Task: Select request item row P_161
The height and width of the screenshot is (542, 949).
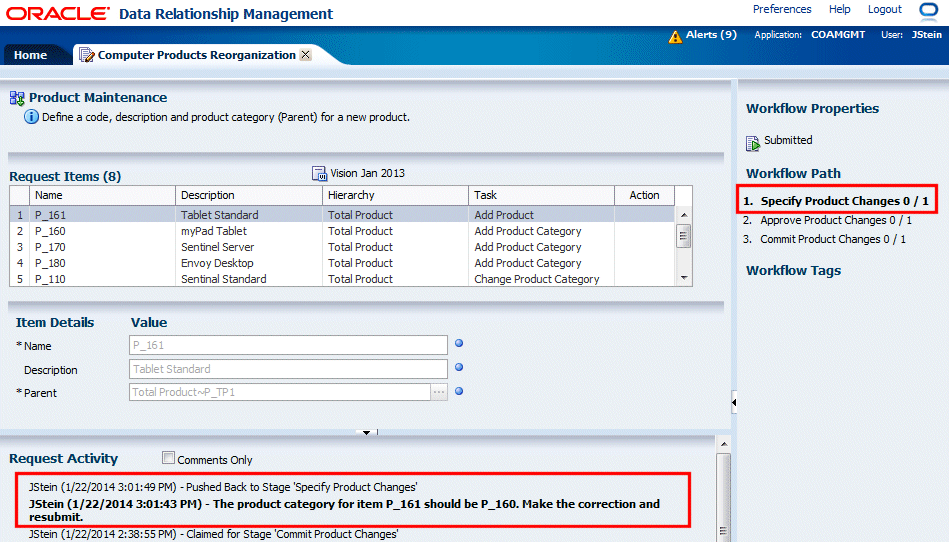Action: tap(342, 215)
